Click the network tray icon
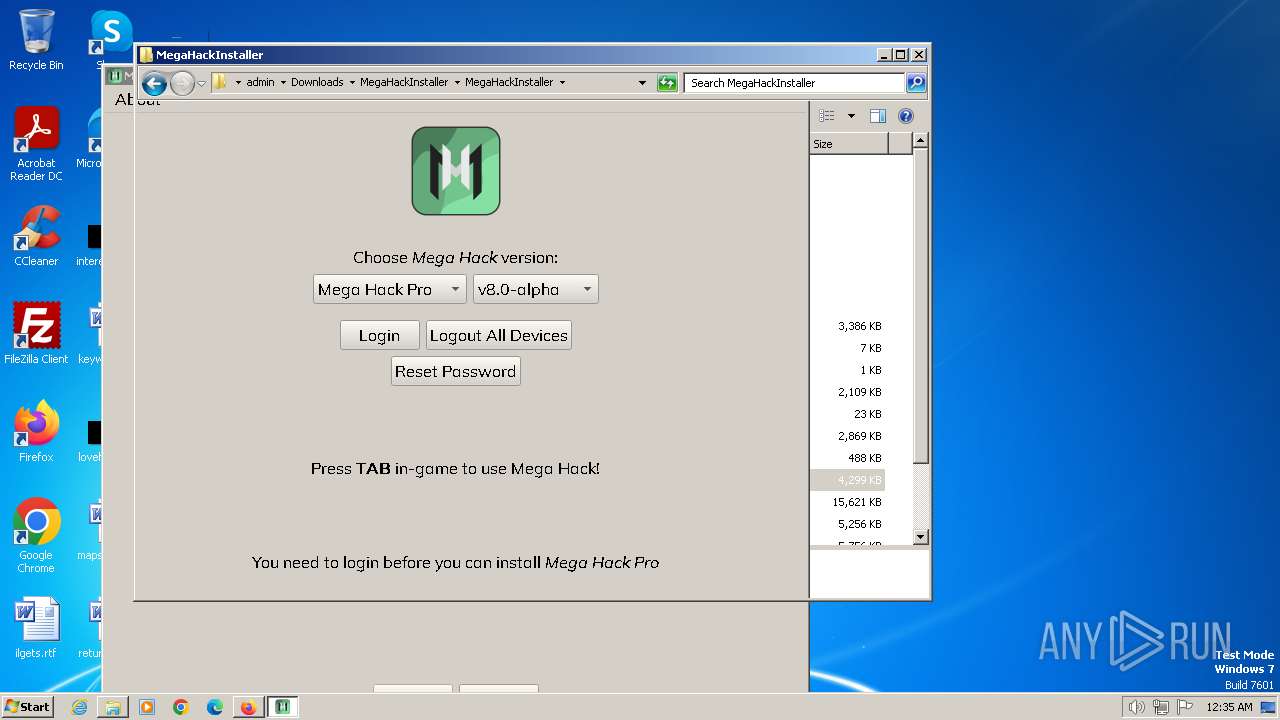This screenshot has height=720, width=1280. point(1162,707)
